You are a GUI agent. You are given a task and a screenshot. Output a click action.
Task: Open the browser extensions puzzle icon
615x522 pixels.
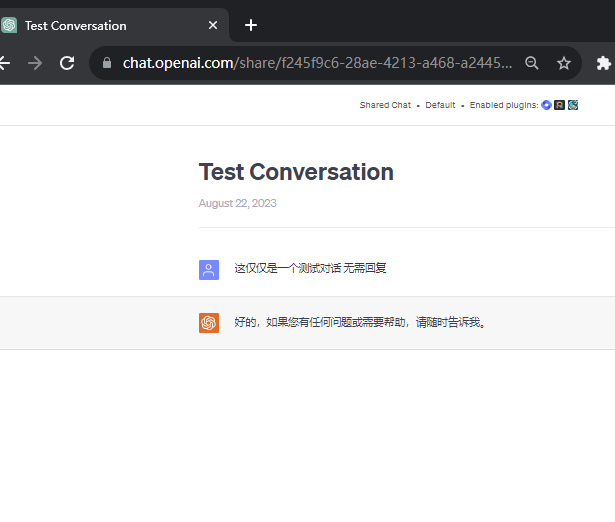coord(603,63)
